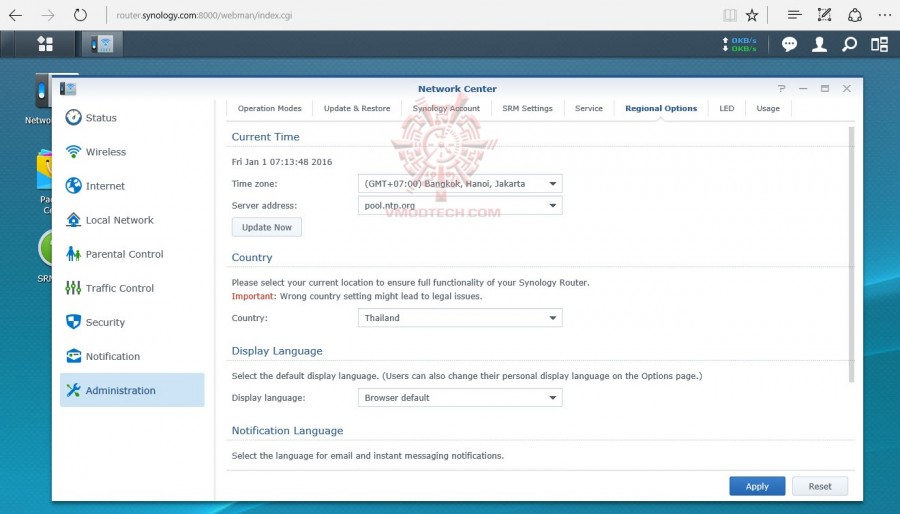Open the Status section label
900x514 pixels.
[x=101, y=118]
